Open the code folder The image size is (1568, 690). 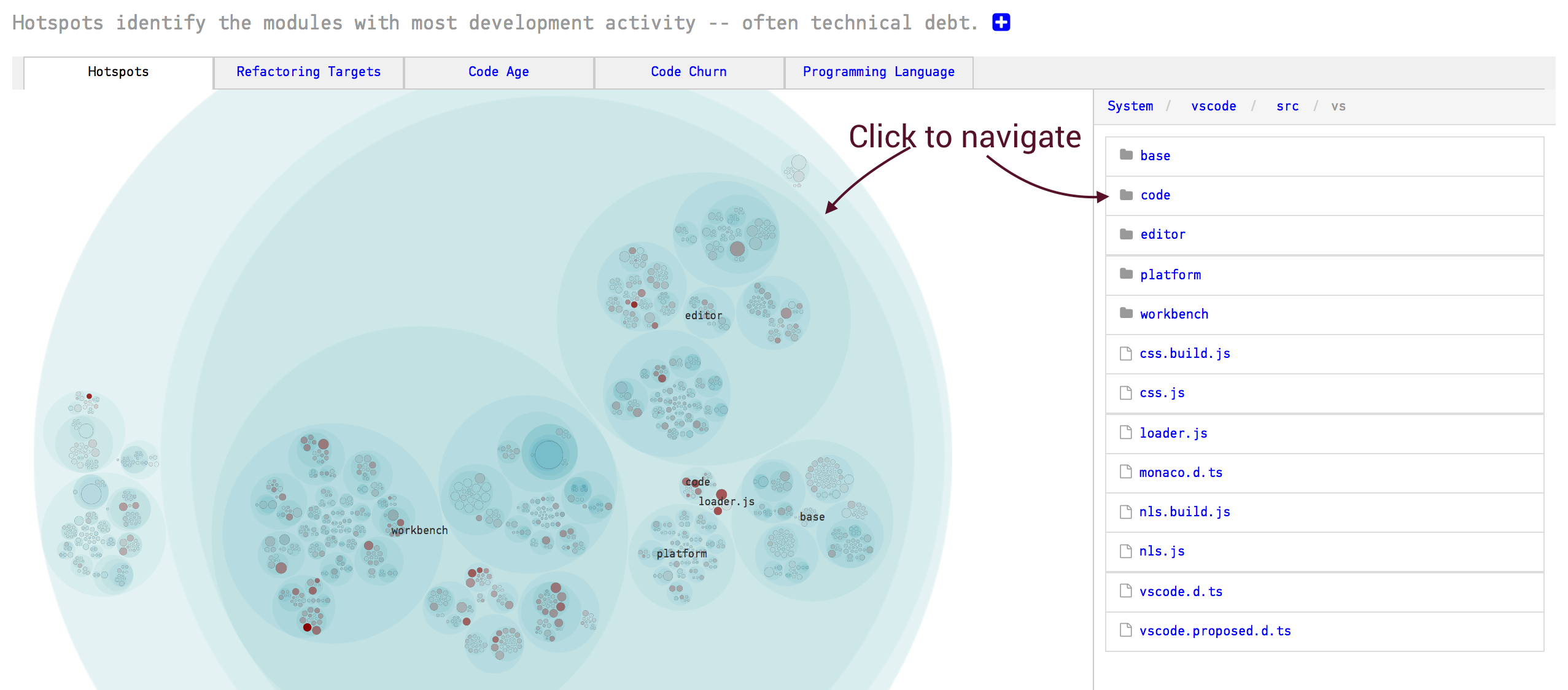(1156, 195)
